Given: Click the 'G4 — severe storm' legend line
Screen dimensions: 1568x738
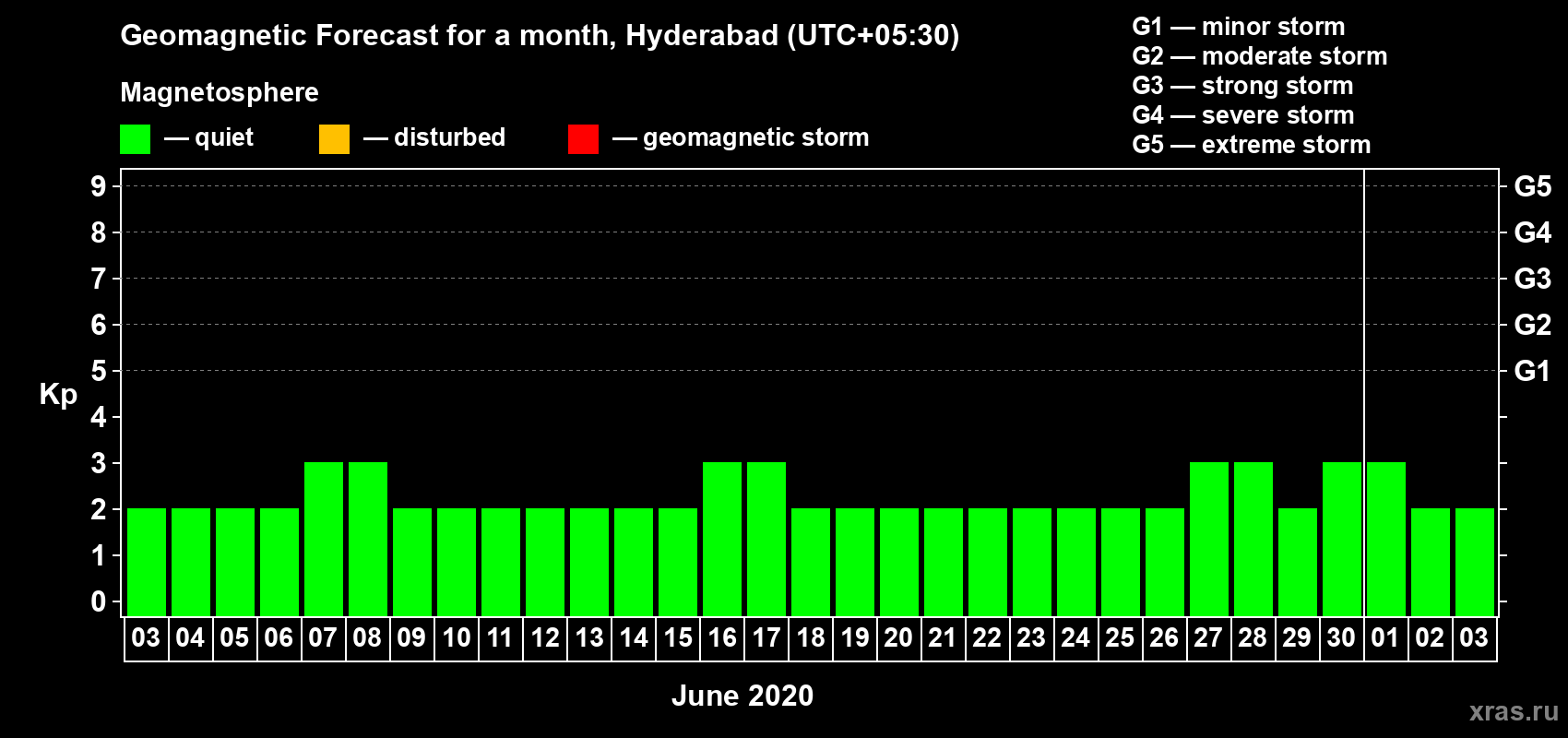Looking at the screenshot, I should tap(1243, 115).
